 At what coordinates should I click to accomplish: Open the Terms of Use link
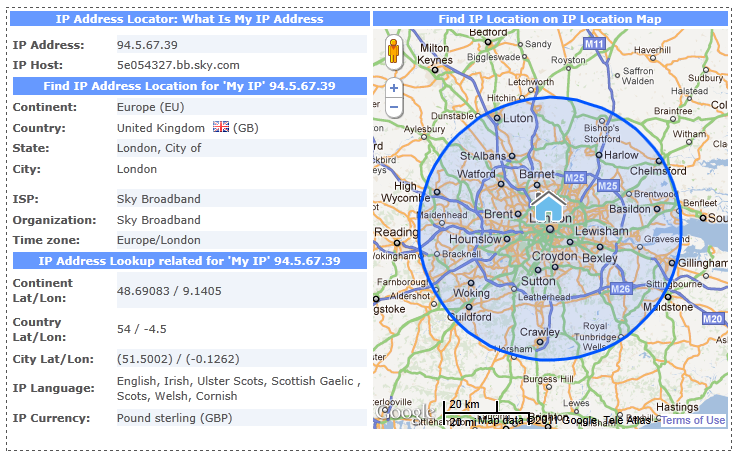point(693,420)
